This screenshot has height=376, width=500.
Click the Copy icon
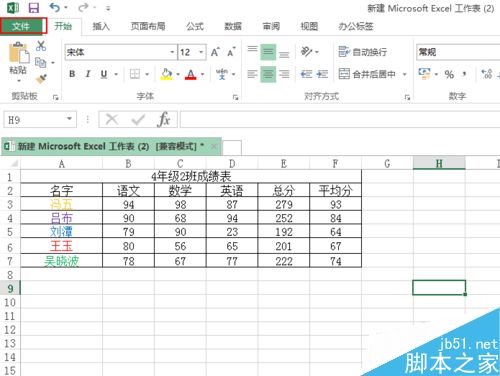(x=41, y=62)
